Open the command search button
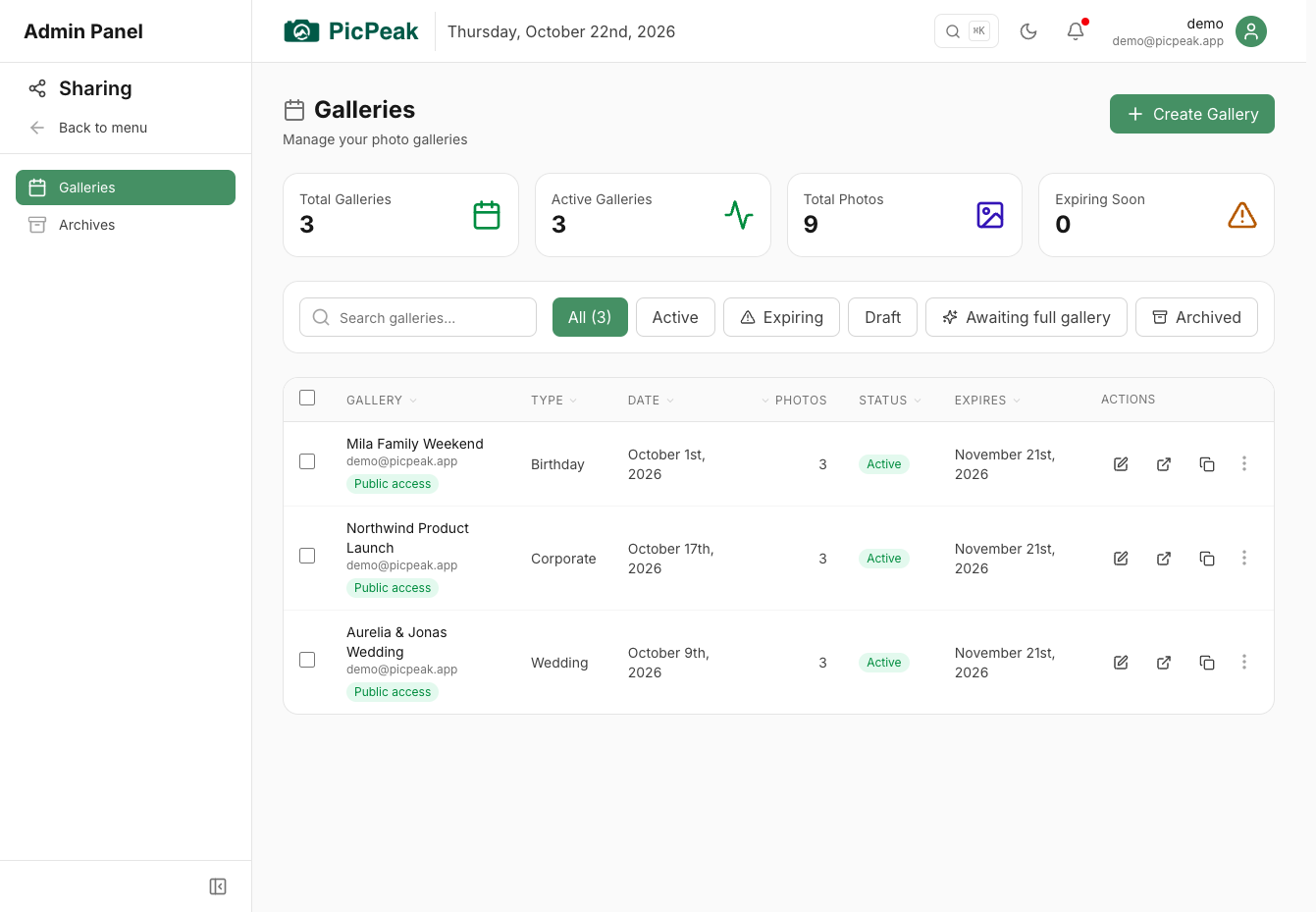1316x912 pixels. [967, 31]
